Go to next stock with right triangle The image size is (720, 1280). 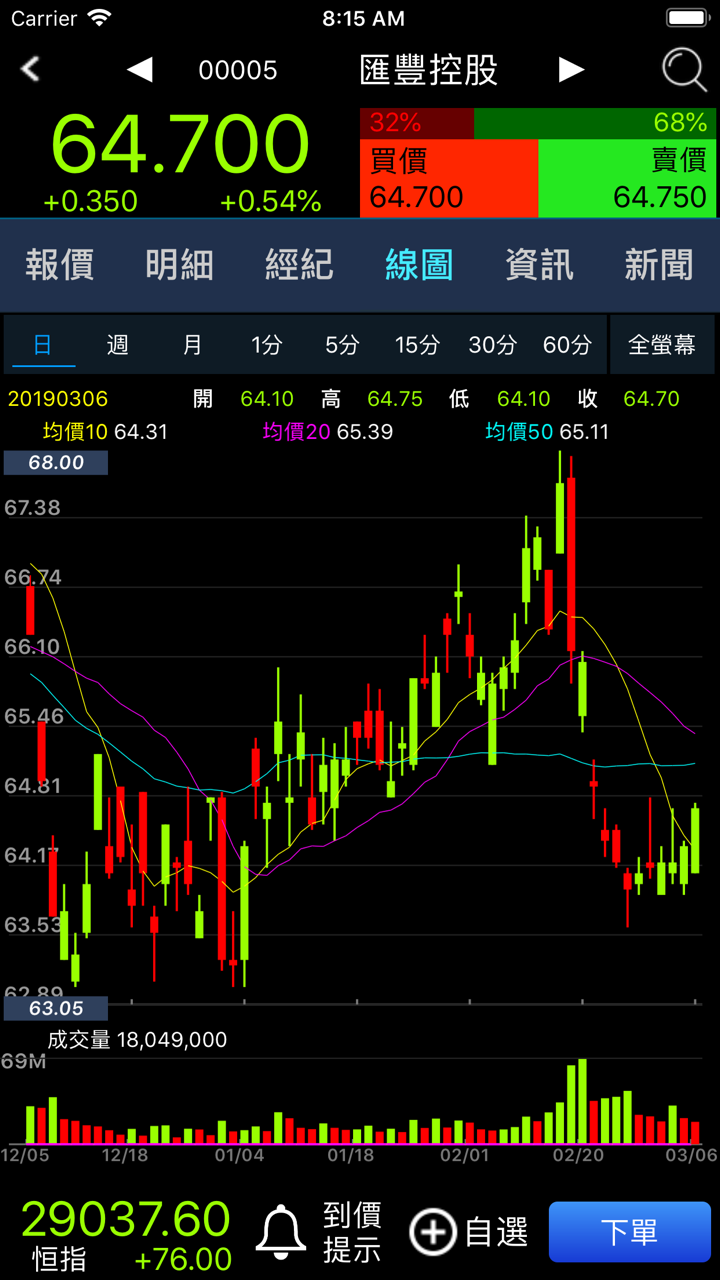(571, 69)
